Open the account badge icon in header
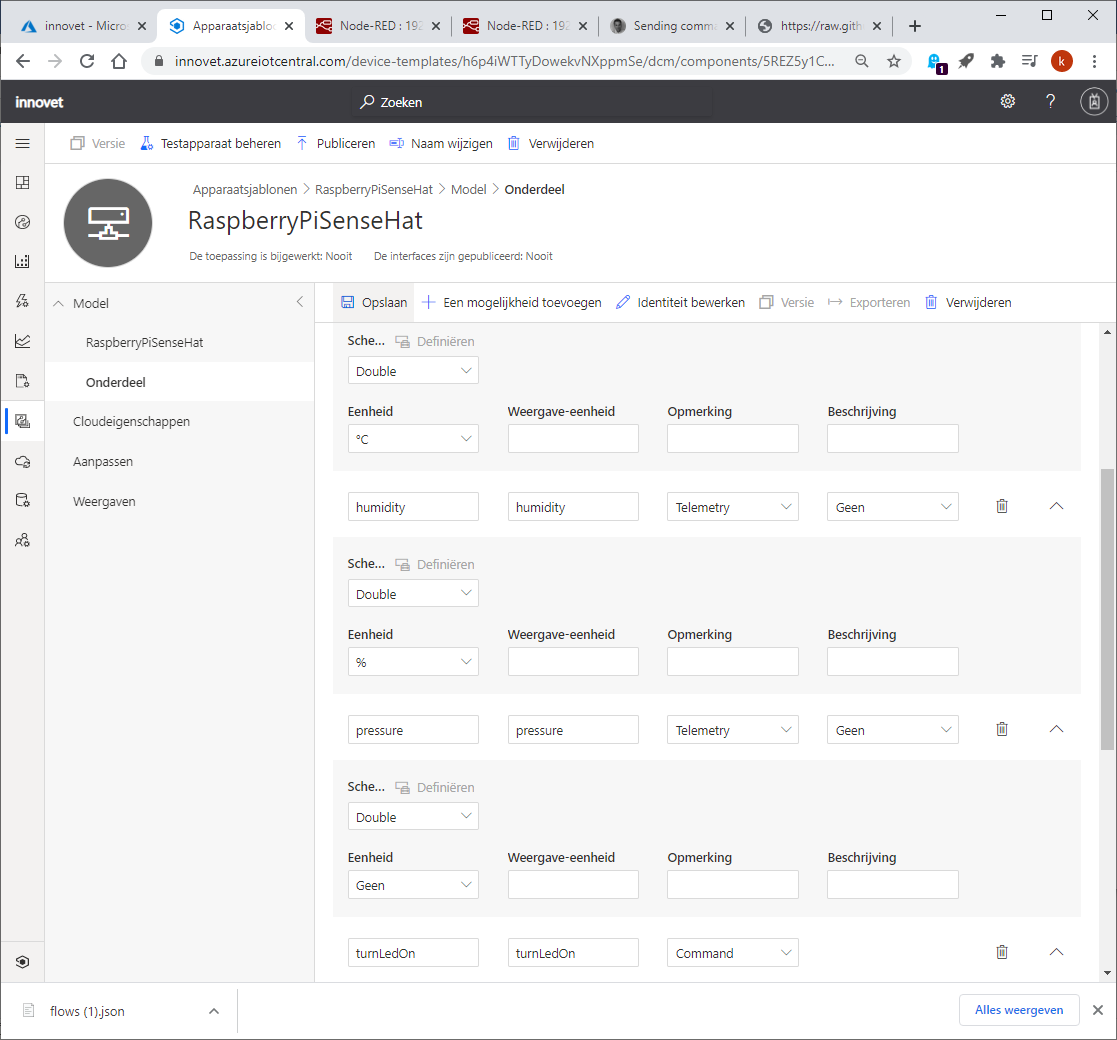 tap(1094, 102)
